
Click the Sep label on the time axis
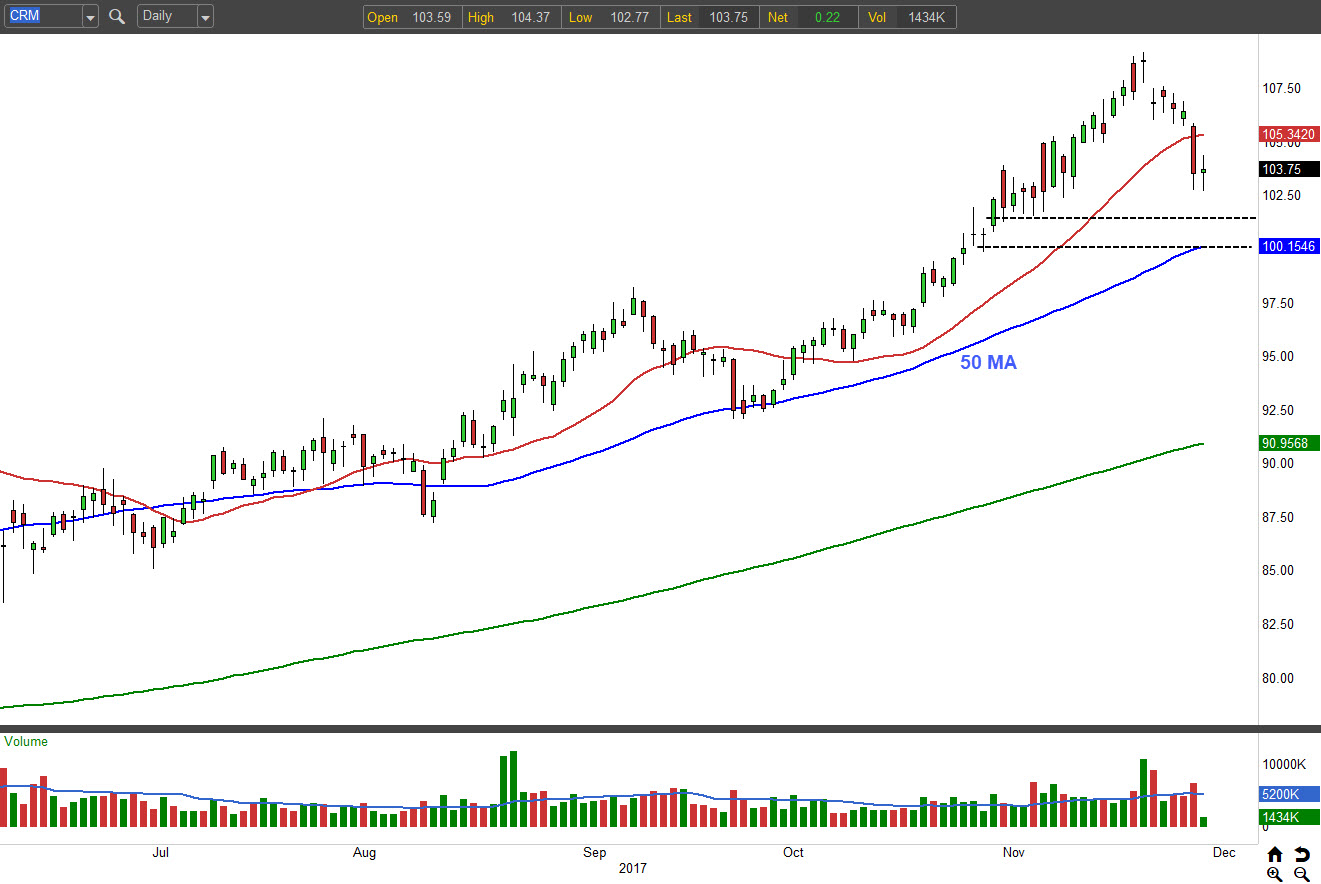click(595, 853)
